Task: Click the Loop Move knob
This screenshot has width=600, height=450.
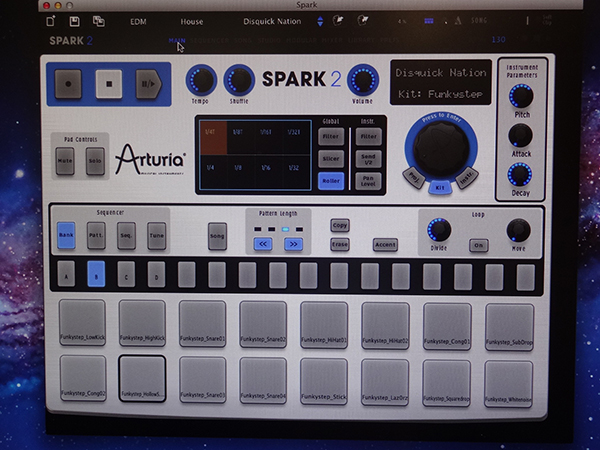Action: (518, 230)
